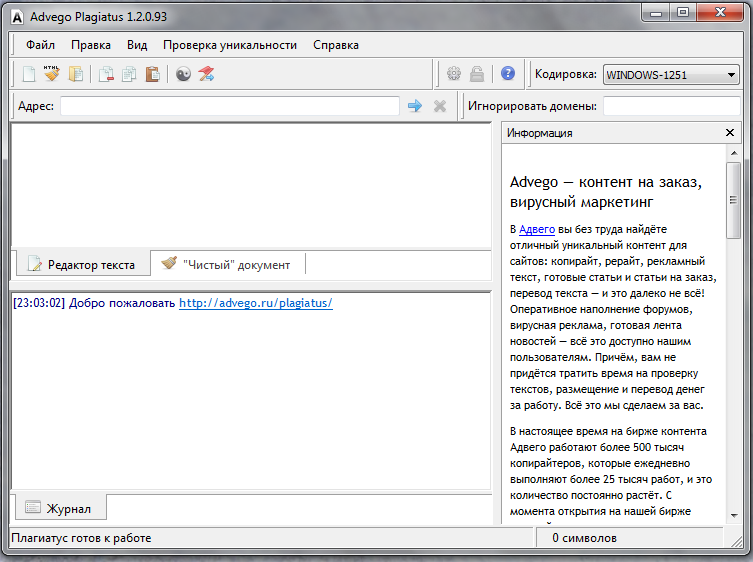
Task: Open settings with the gear icon
Action: tap(453, 73)
